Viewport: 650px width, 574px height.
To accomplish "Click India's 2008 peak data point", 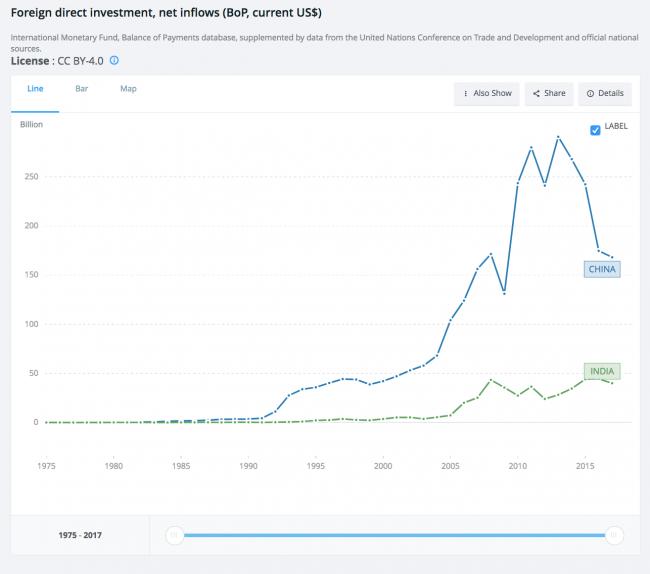I will (490, 380).
